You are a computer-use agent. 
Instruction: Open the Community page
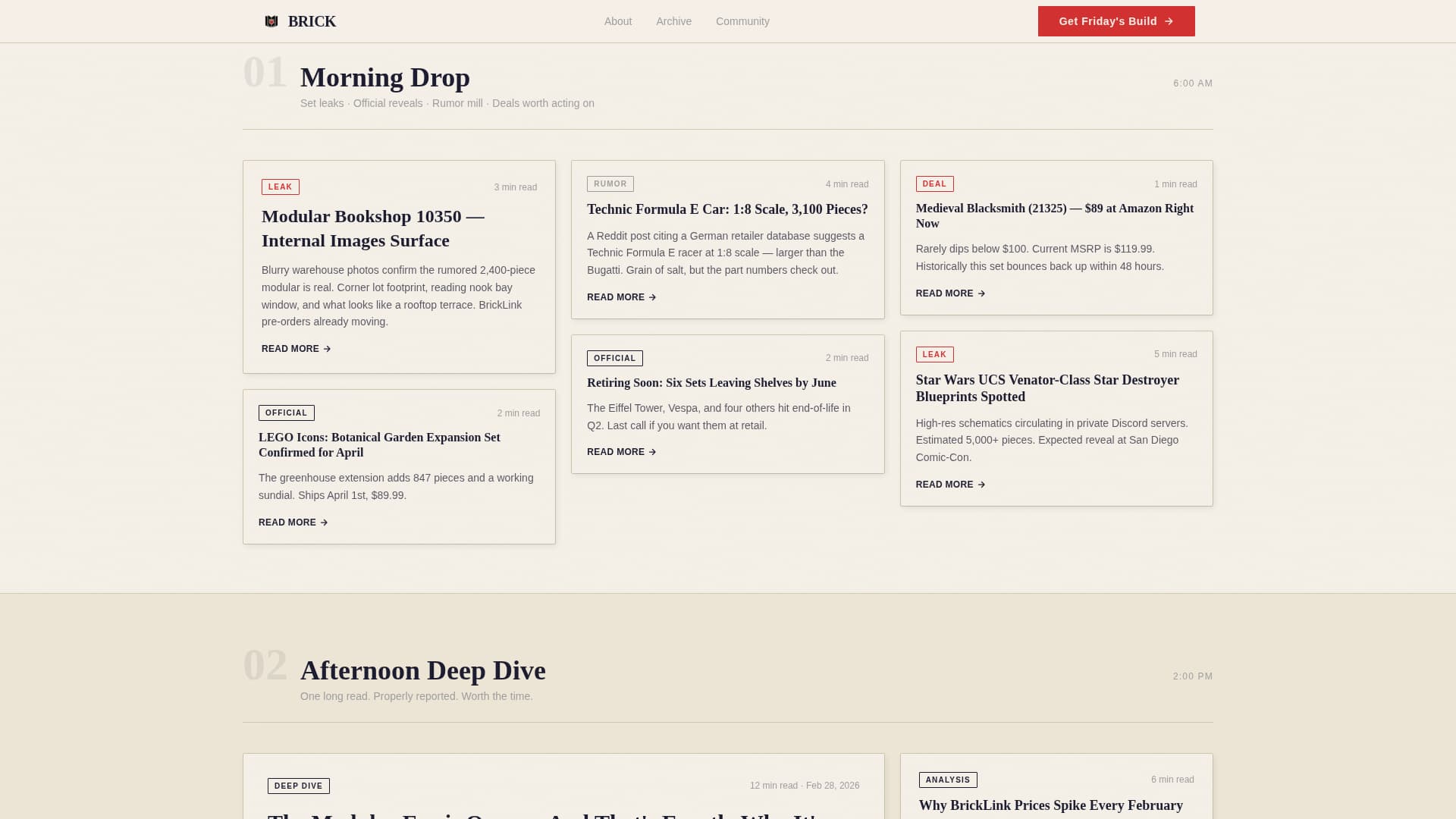(x=742, y=21)
